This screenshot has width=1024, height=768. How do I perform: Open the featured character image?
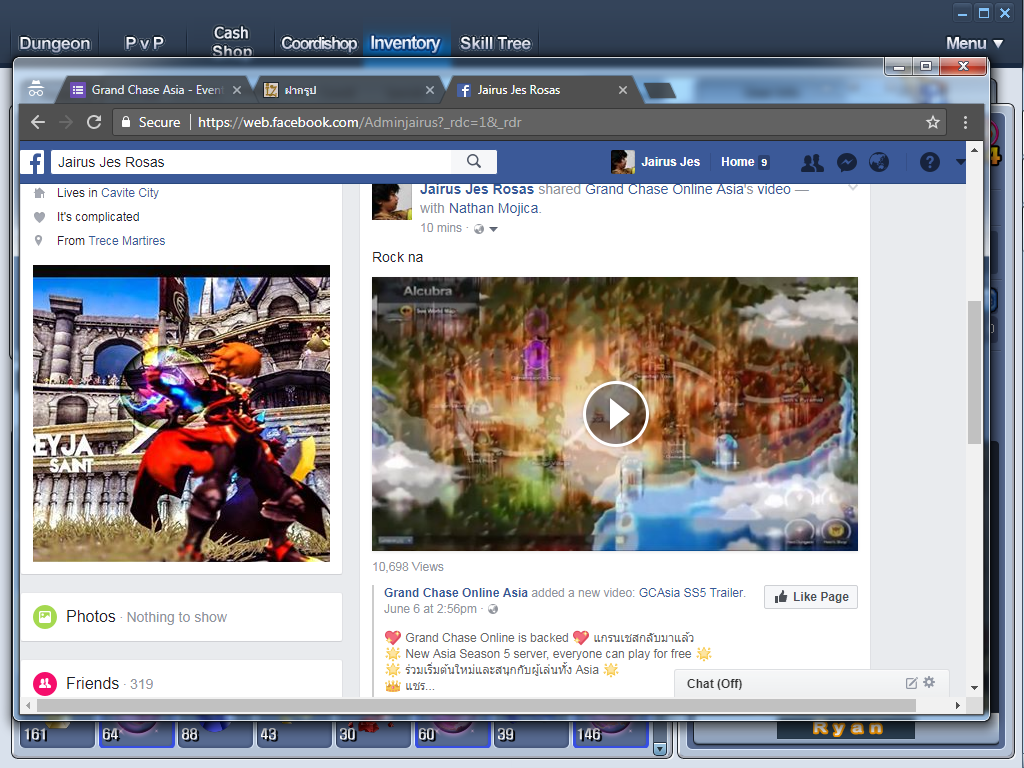[x=182, y=413]
